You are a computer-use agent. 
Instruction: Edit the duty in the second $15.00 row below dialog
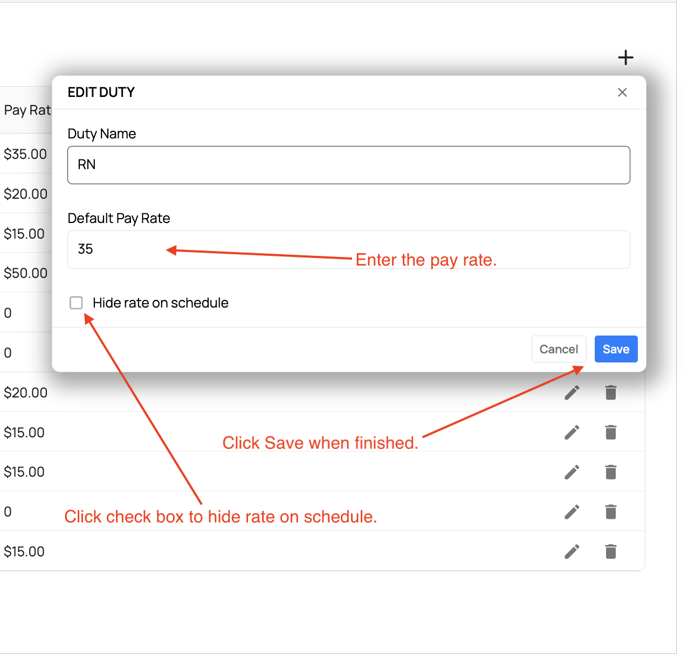(572, 472)
